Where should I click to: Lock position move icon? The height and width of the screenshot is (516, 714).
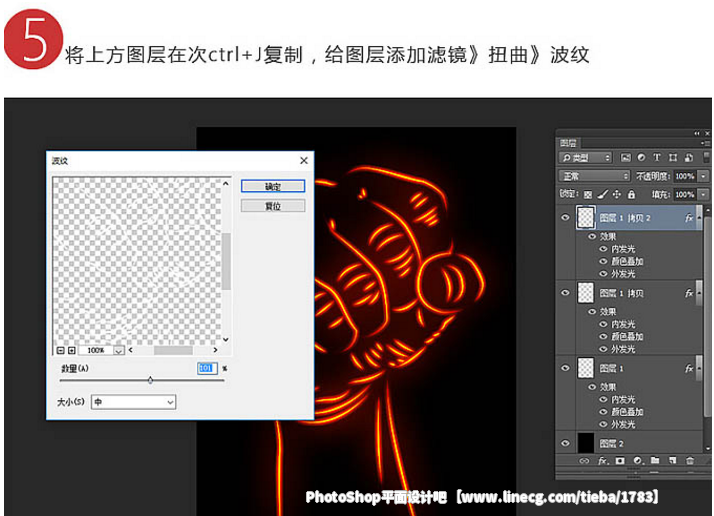coord(617,194)
